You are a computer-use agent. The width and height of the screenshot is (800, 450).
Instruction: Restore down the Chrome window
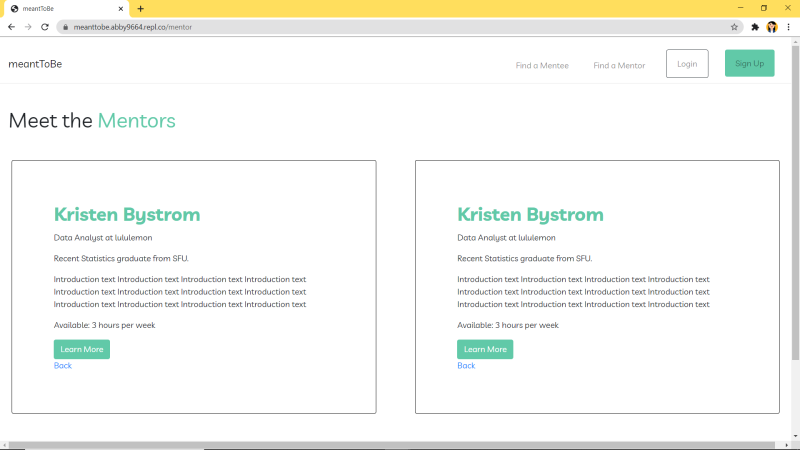pyautogui.click(x=764, y=8)
